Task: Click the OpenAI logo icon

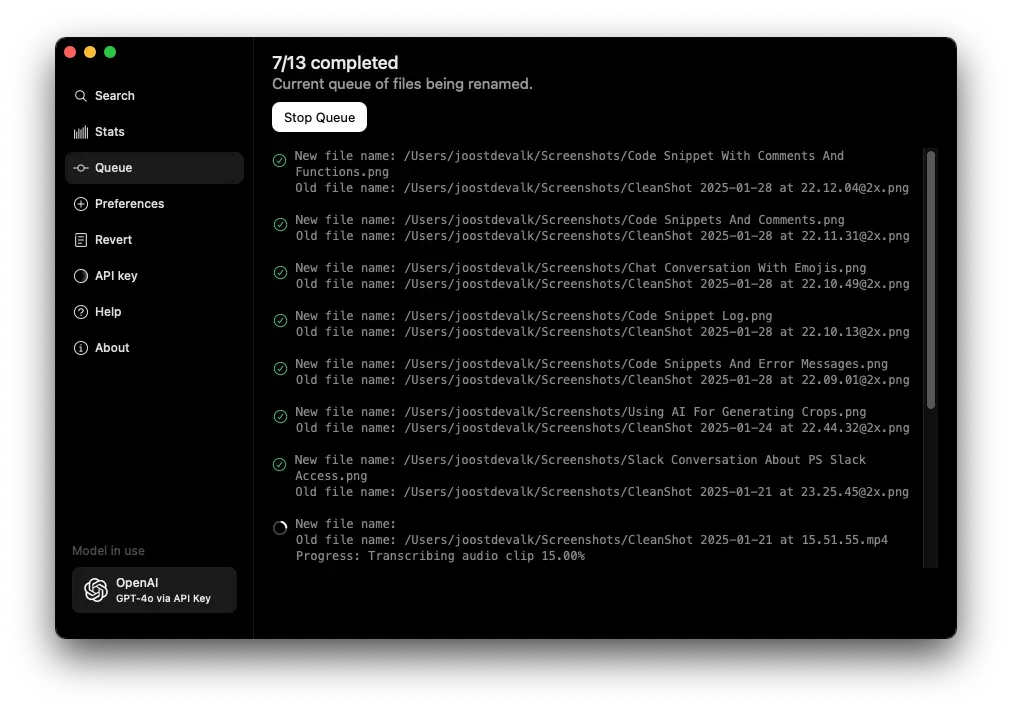Action: point(96,590)
